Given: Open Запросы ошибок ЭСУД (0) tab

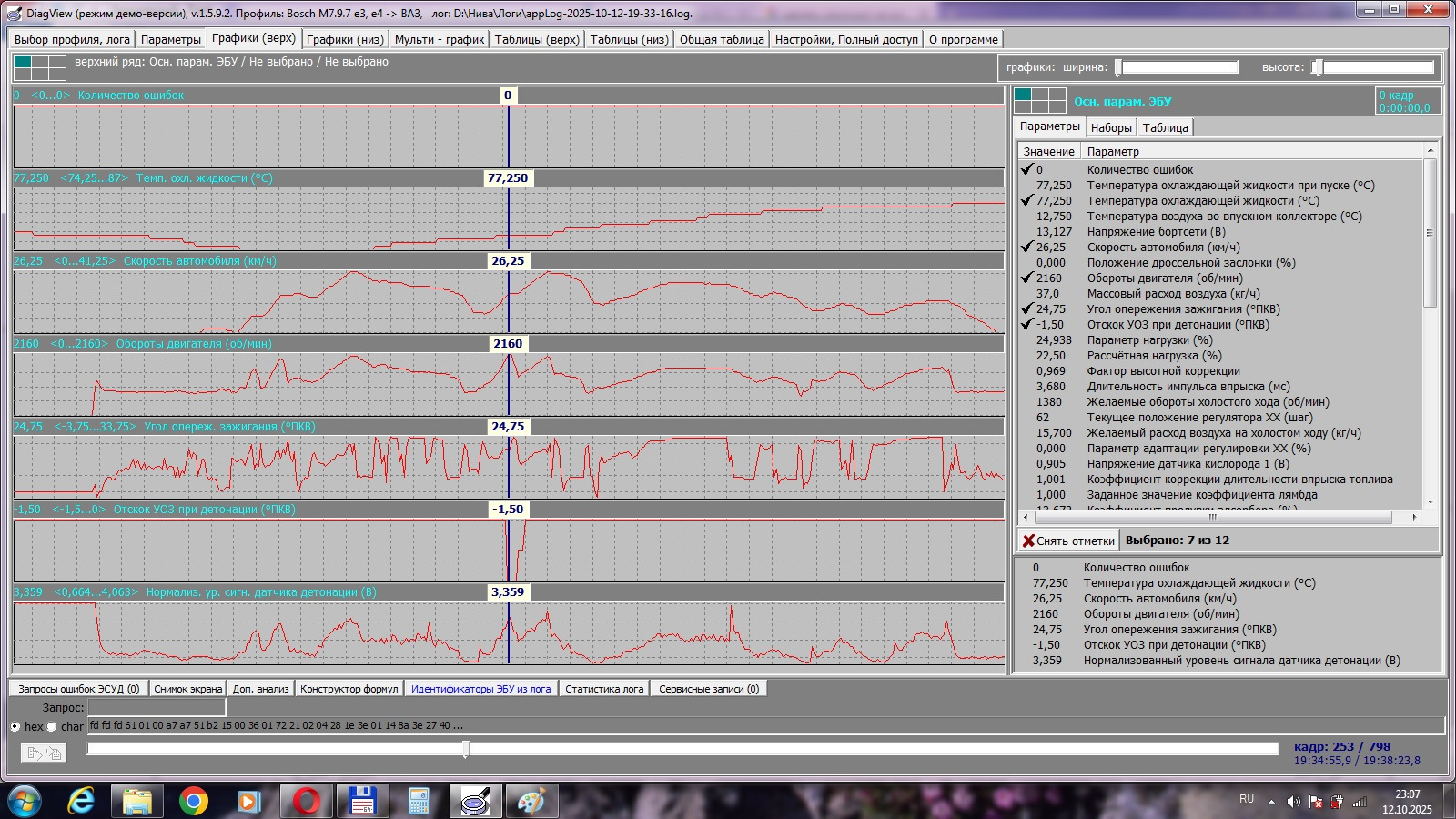Looking at the screenshot, I should [79, 689].
